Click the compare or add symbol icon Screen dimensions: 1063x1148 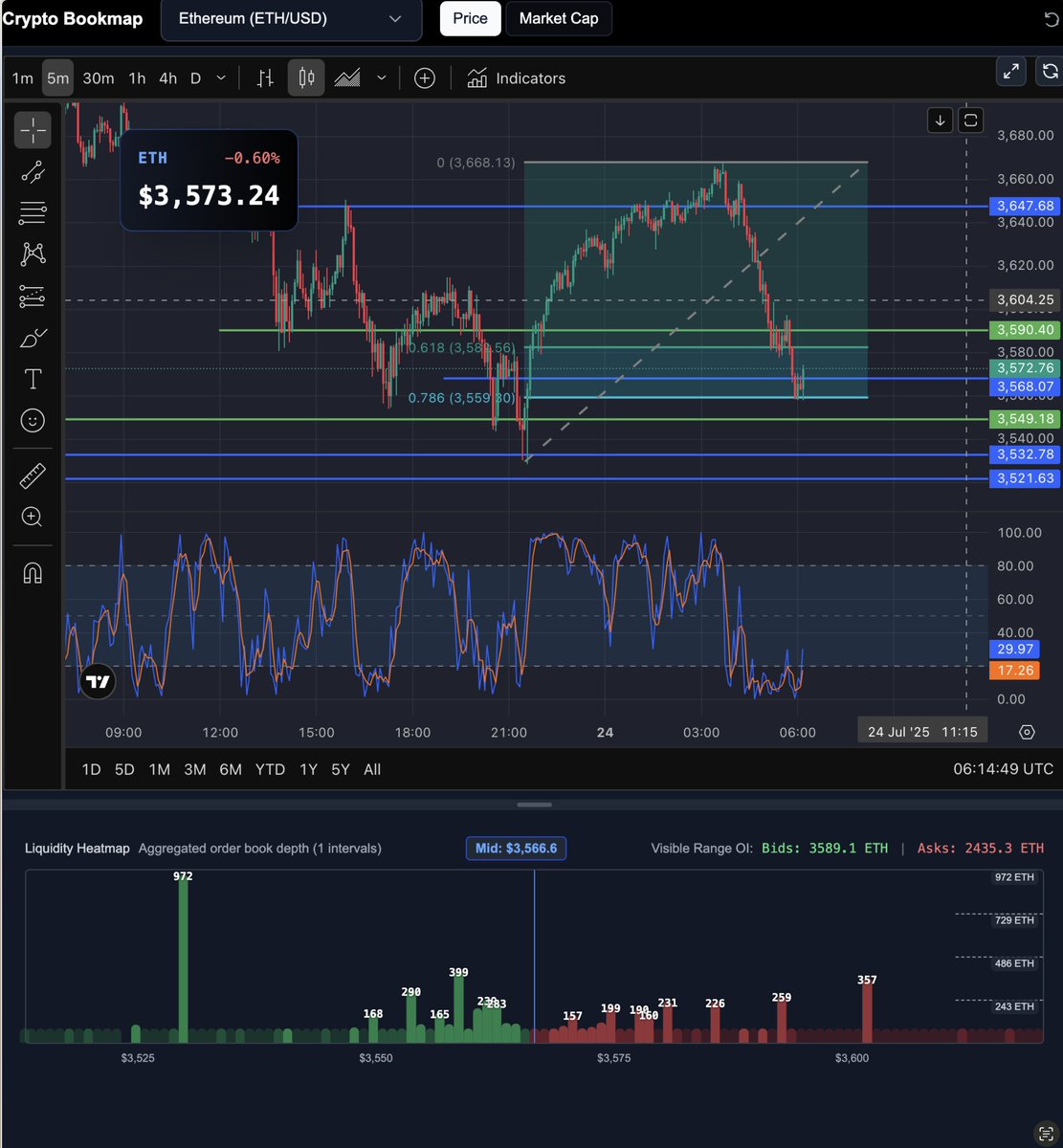click(x=425, y=78)
